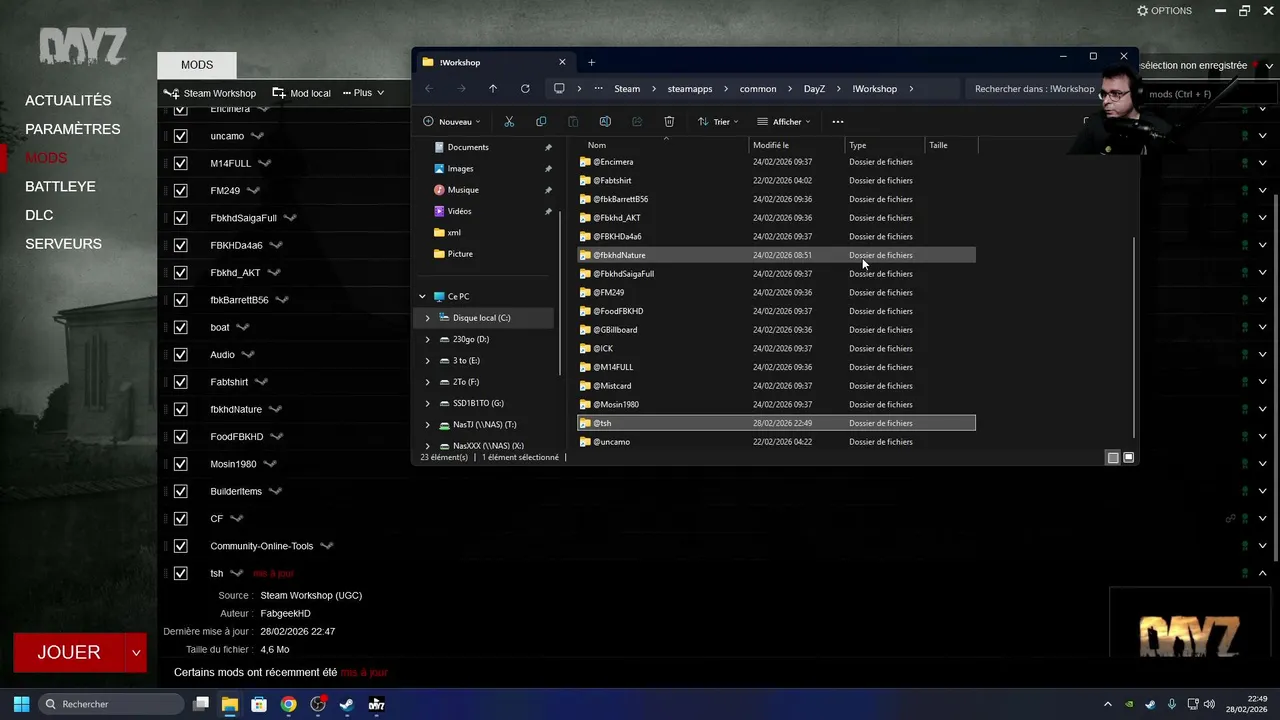Disable the FbkhdSaigaFull mod checkbox
The height and width of the screenshot is (720, 1280).
click(x=181, y=218)
